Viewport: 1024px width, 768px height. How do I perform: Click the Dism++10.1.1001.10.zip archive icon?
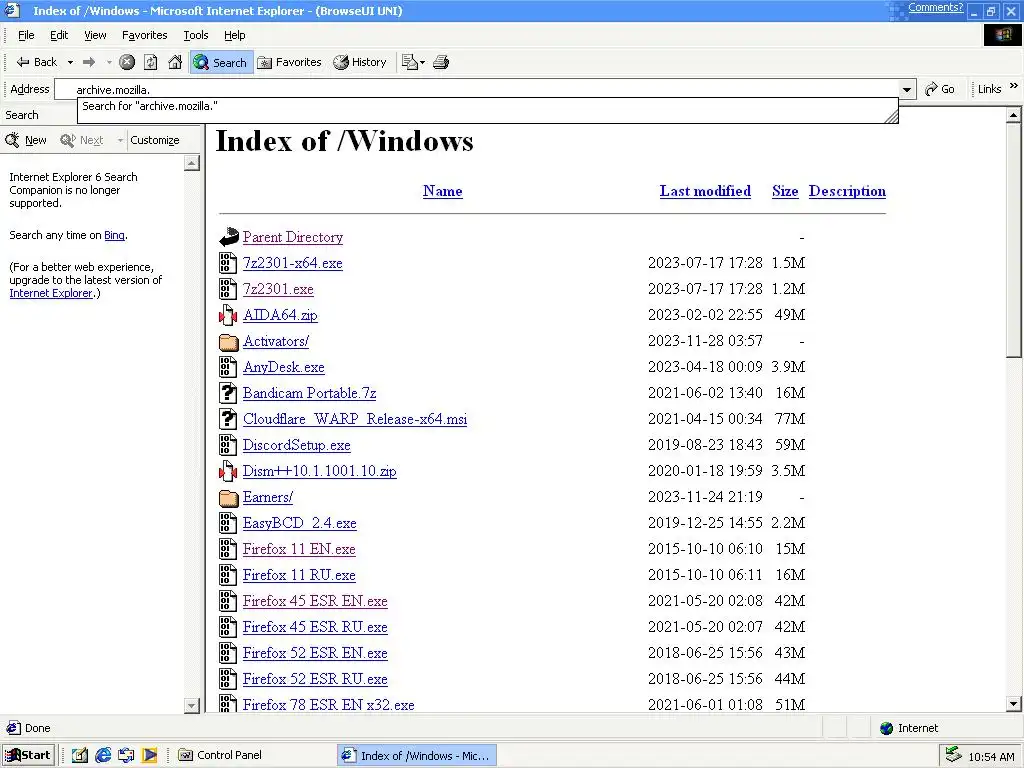[227, 471]
